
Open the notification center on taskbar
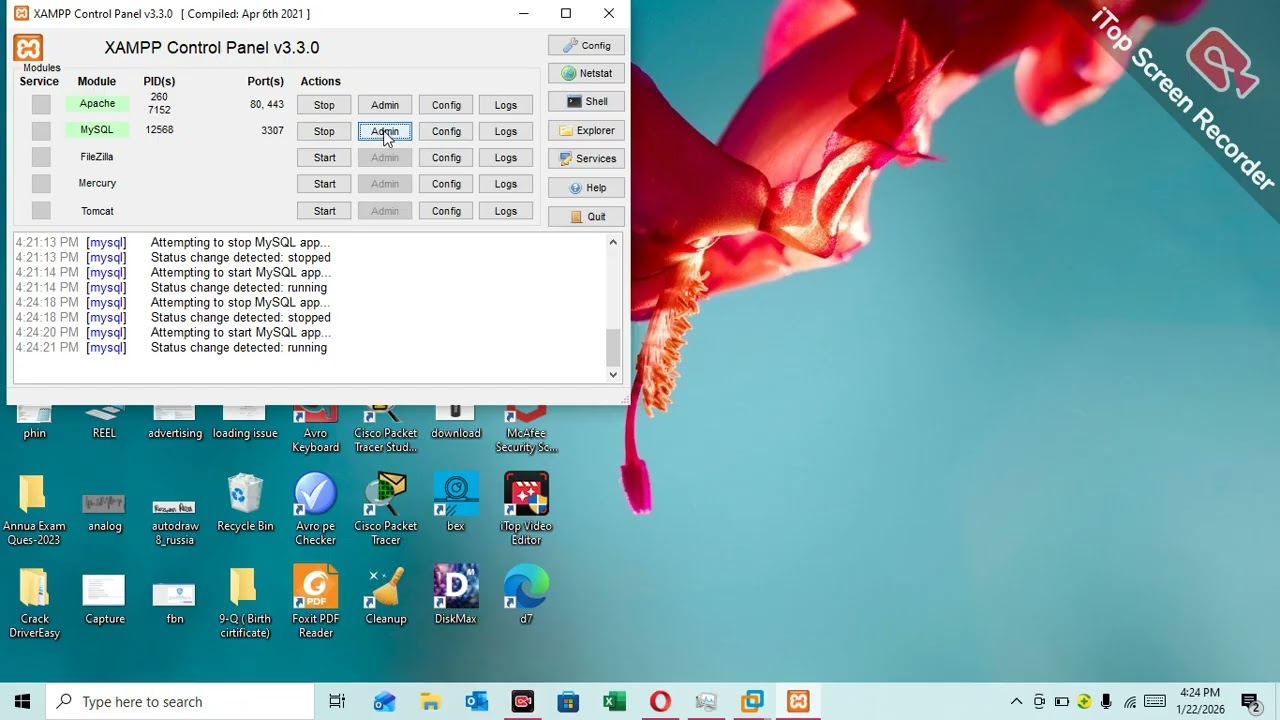pyautogui.click(x=1249, y=702)
